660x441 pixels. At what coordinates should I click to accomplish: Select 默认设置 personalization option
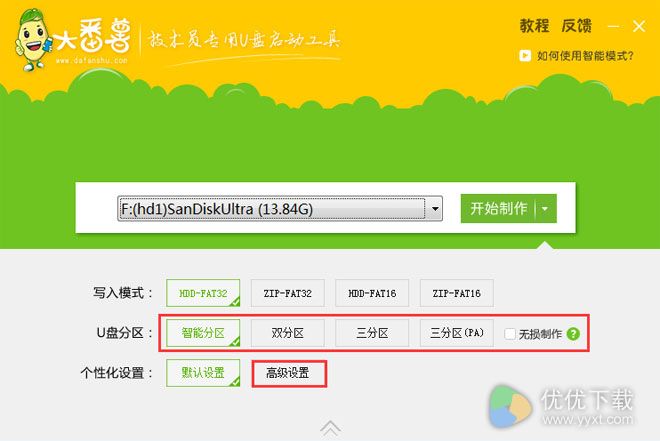[x=203, y=372]
